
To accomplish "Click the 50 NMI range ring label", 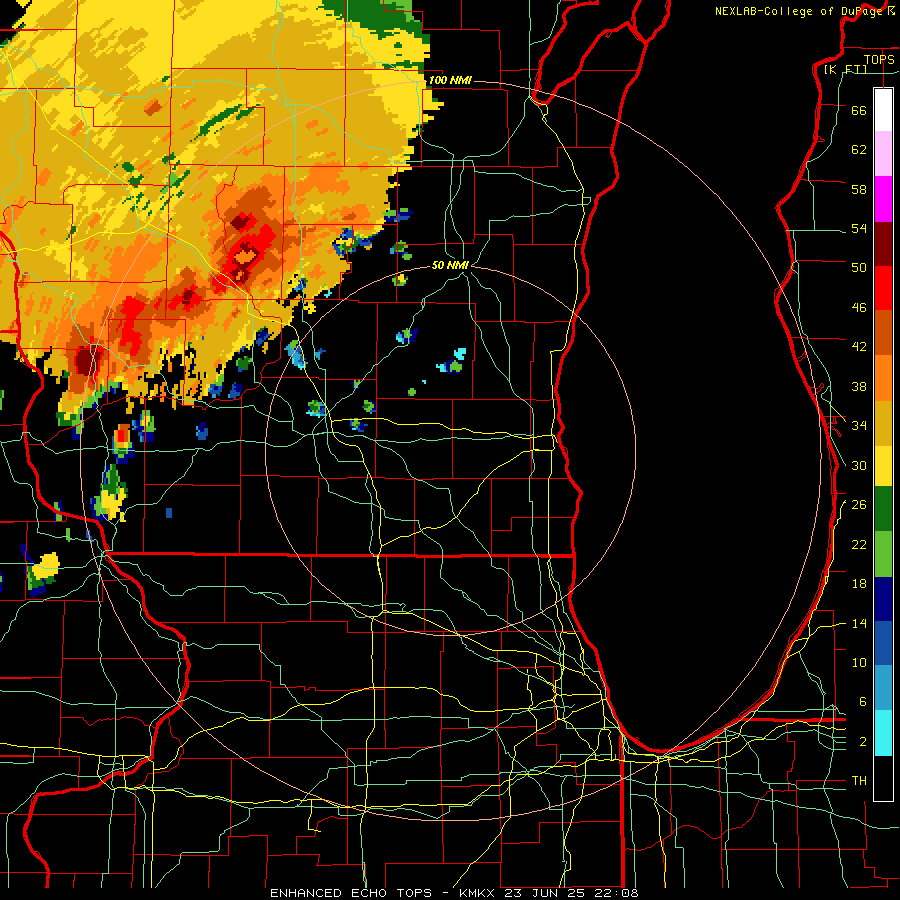I will pyautogui.click(x=450, y=265).
